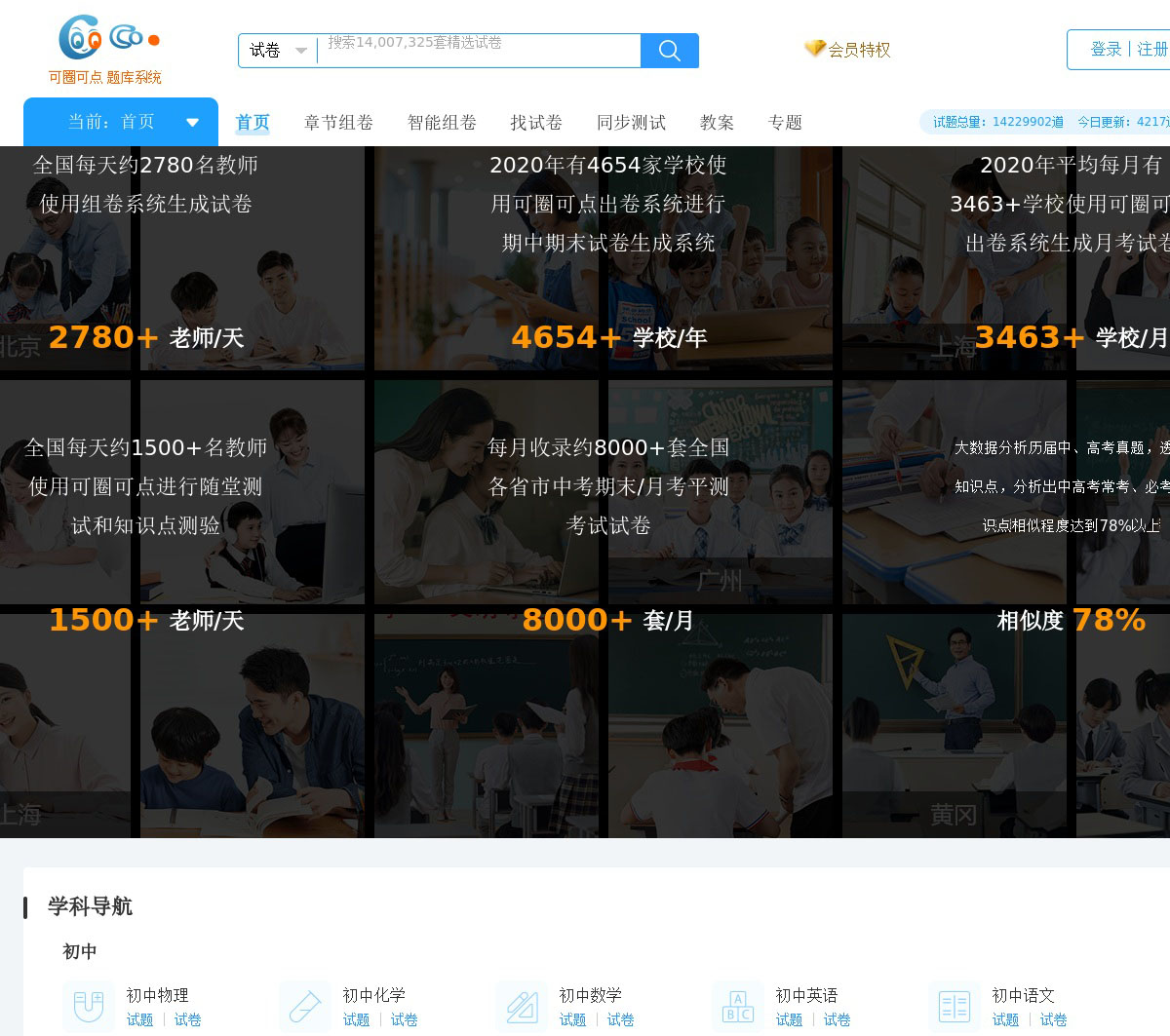Screen dimensions: 1170x1036
Task: Click the 初中物理 magnet icon
Action: pyautogui.click(x=89, y=1006)
